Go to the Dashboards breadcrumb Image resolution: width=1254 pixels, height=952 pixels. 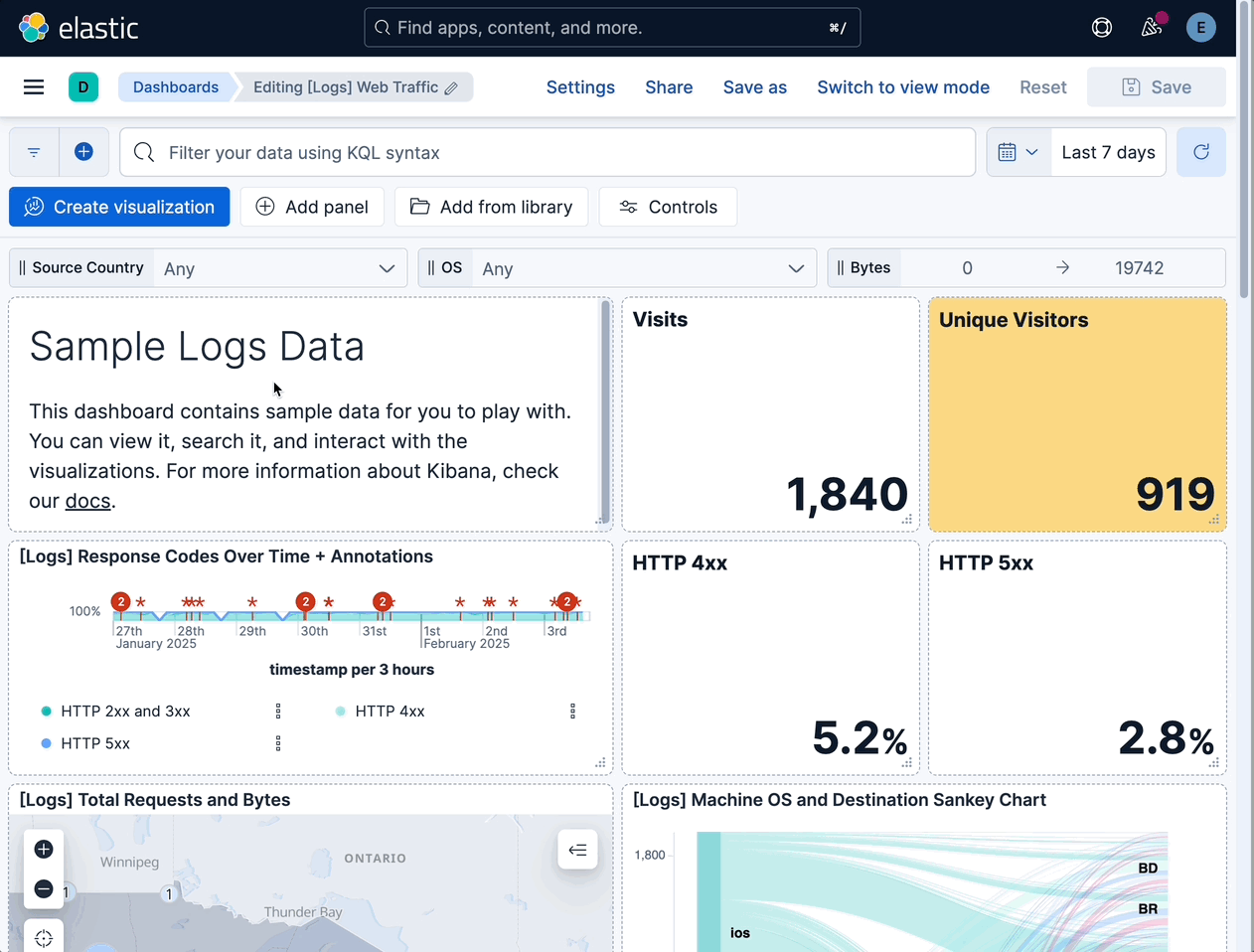(176, 87)
